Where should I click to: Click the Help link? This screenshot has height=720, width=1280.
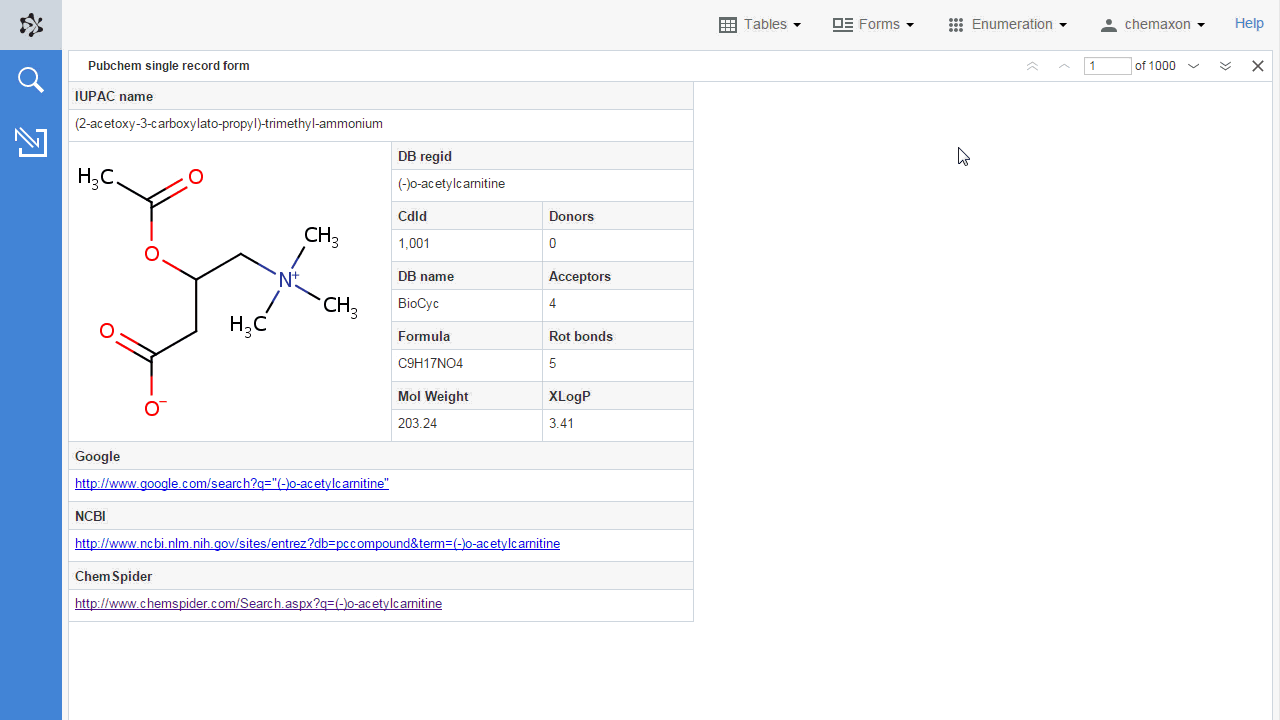click(1249, 23)
